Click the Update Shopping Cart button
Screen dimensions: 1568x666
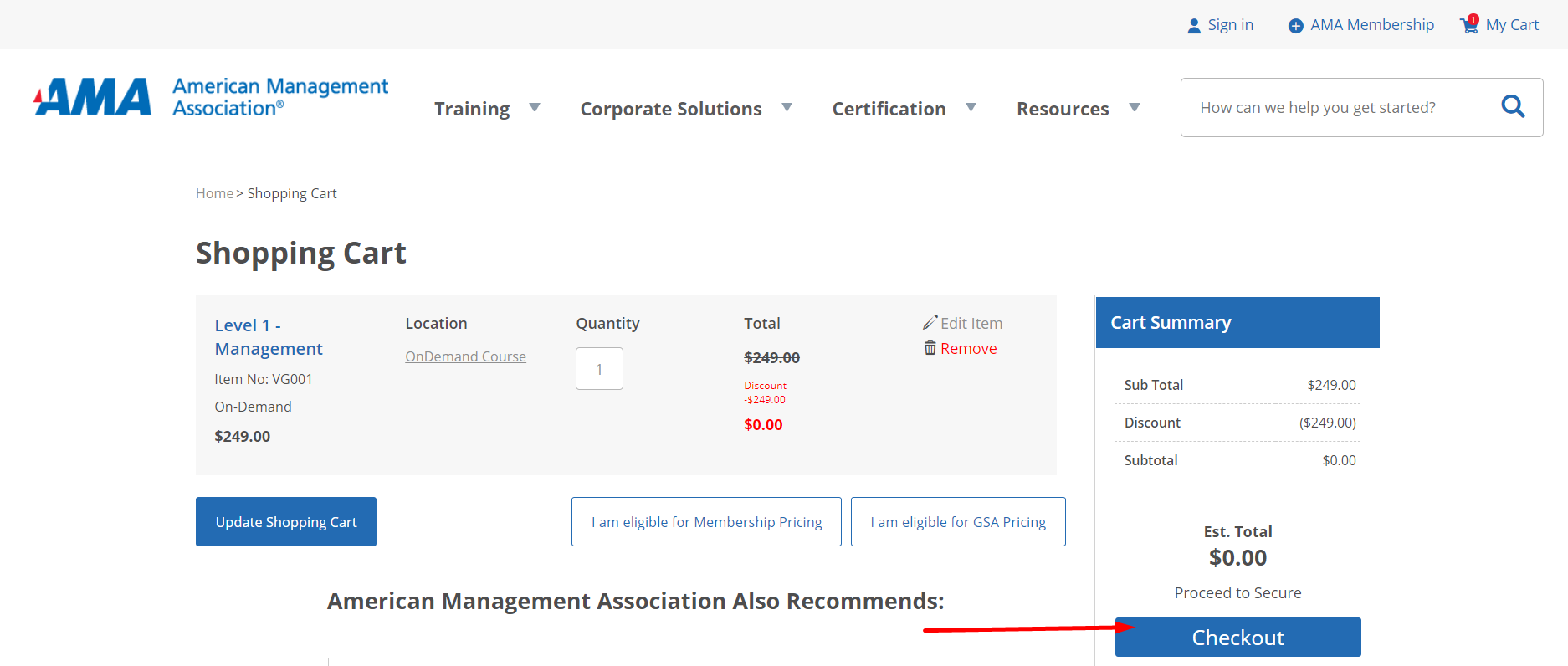point(286,521)
